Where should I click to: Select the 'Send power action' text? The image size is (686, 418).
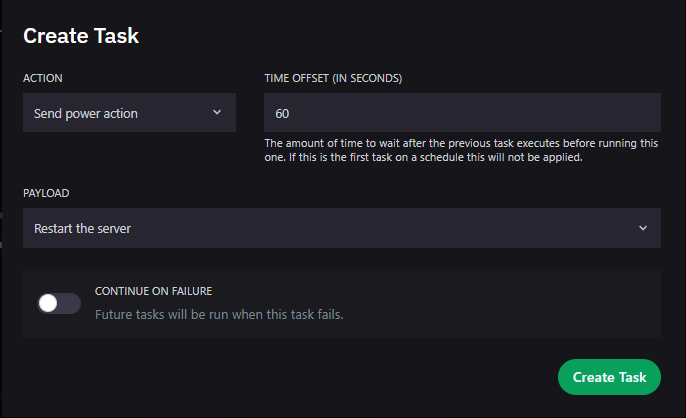[86, 114]
